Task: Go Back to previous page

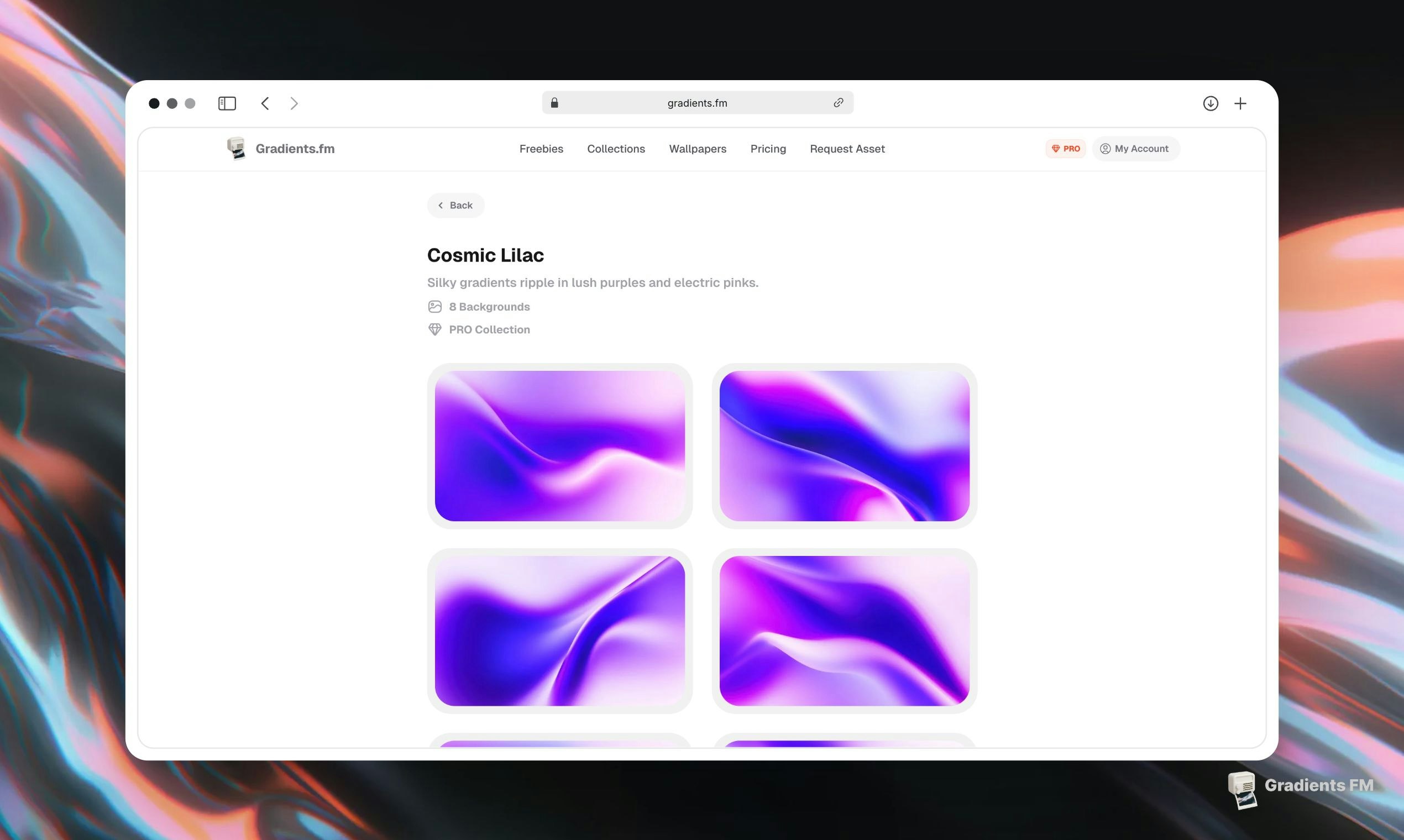Action: [x=455, y=206]
